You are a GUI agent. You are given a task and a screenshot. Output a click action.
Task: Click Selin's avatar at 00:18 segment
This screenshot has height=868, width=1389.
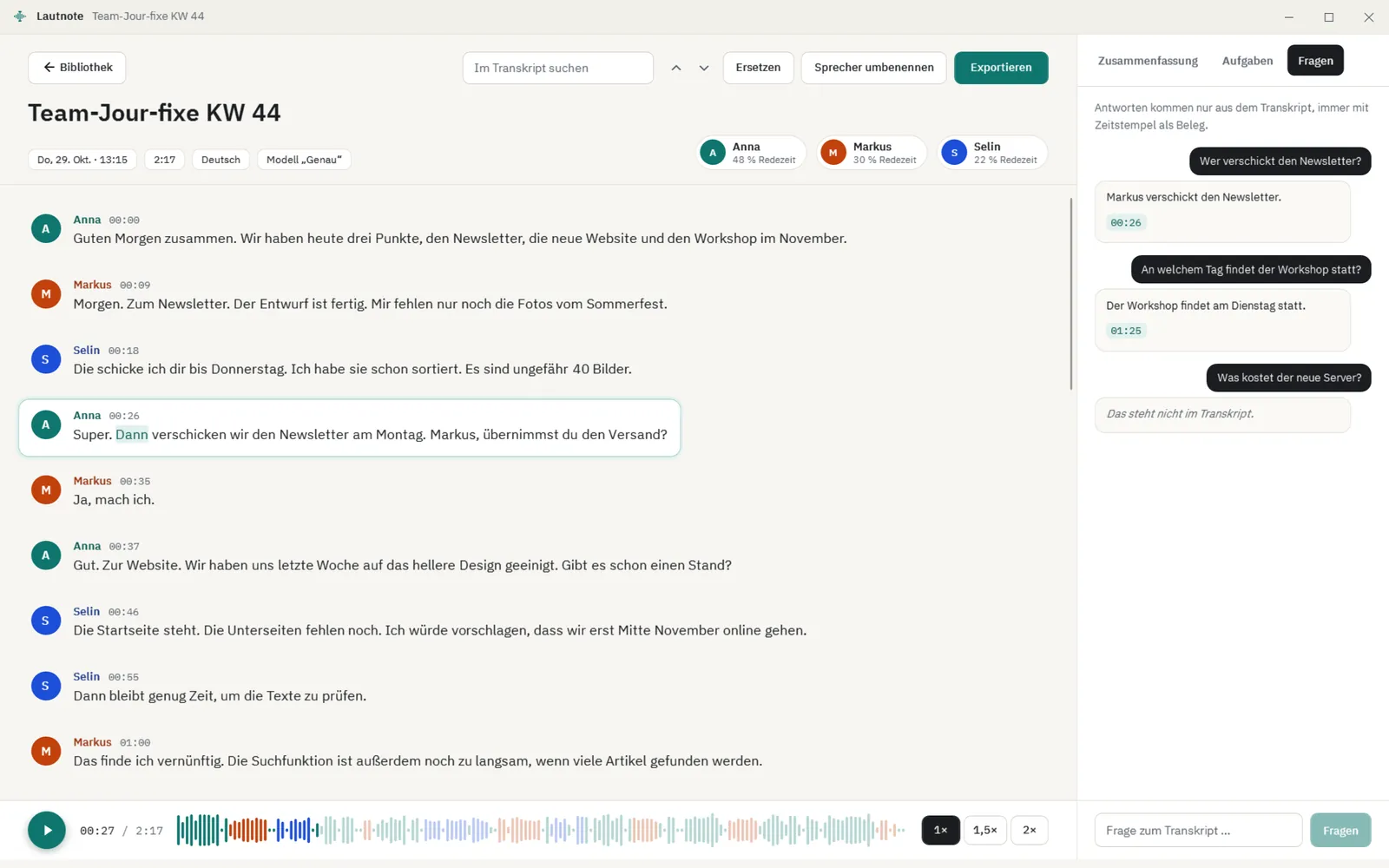pyautogui.click(x=46, y=359)
